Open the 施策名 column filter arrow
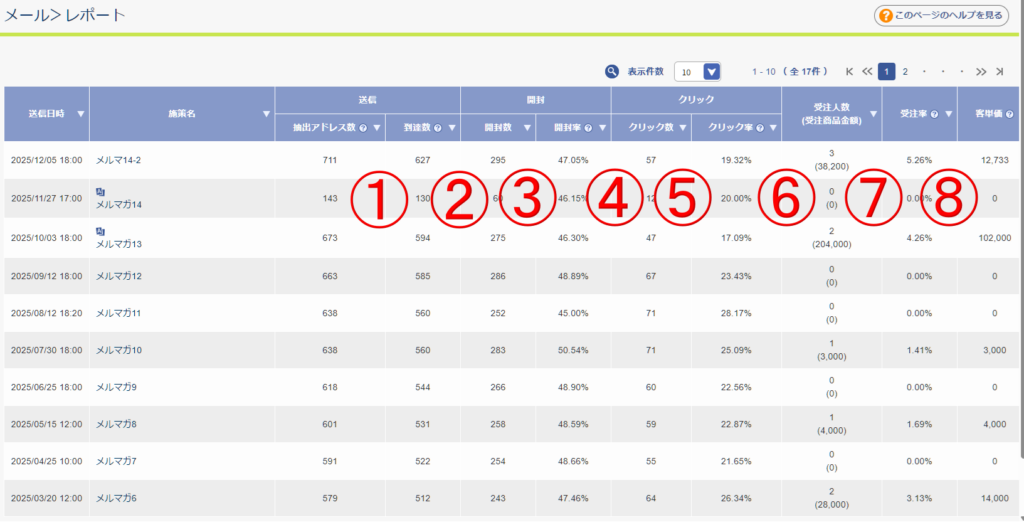The width and height of the screenshot is (1024, 527). coord(266,114)
